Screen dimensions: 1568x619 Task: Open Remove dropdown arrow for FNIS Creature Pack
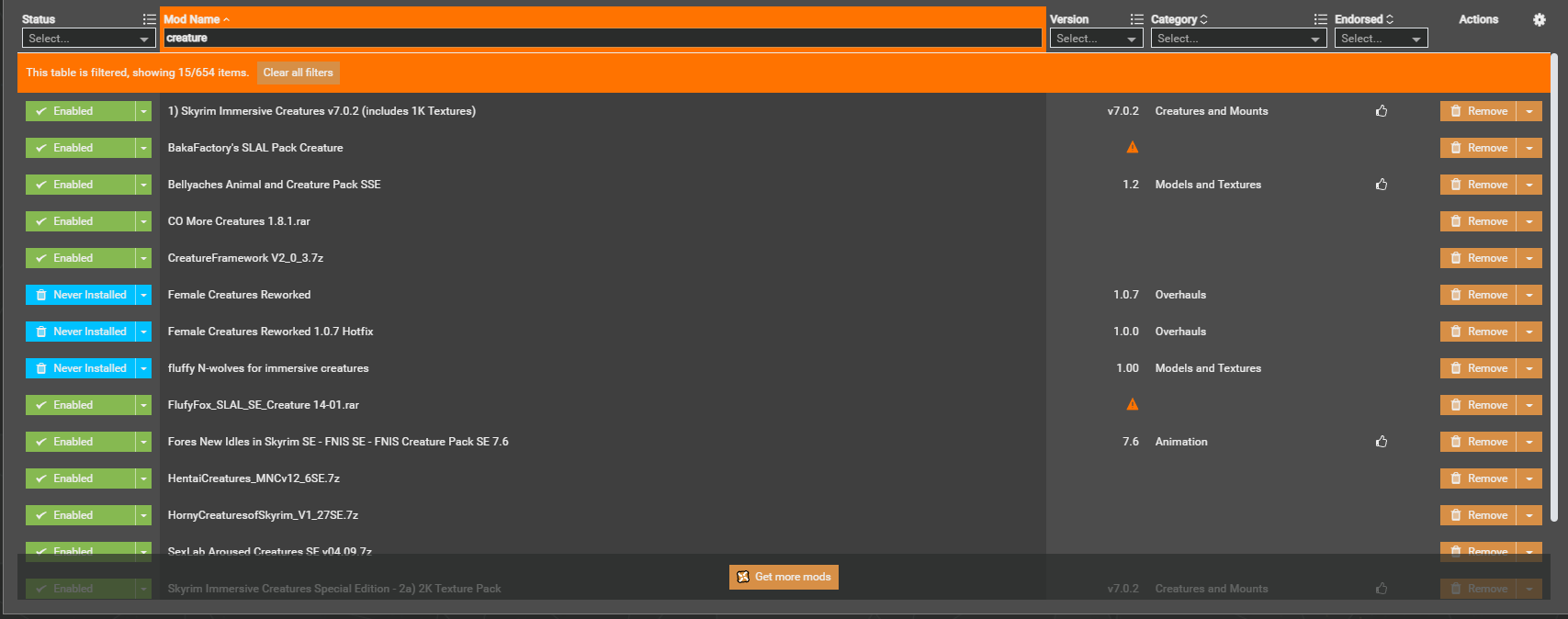(x=1529, y=442)
